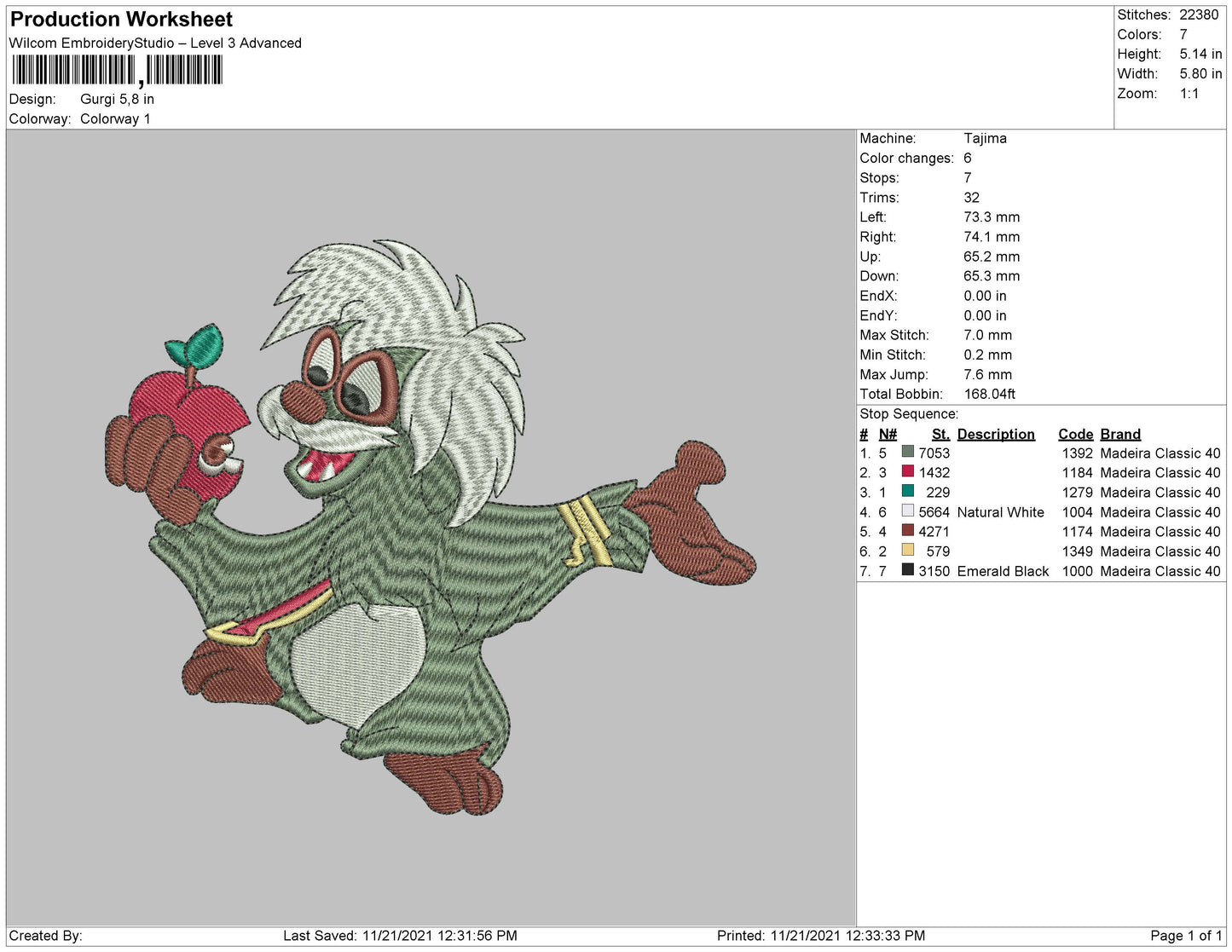Click the Code column header
Image resolution: width=1232 pixels, height=952 pixels.
coord(1075,434)
